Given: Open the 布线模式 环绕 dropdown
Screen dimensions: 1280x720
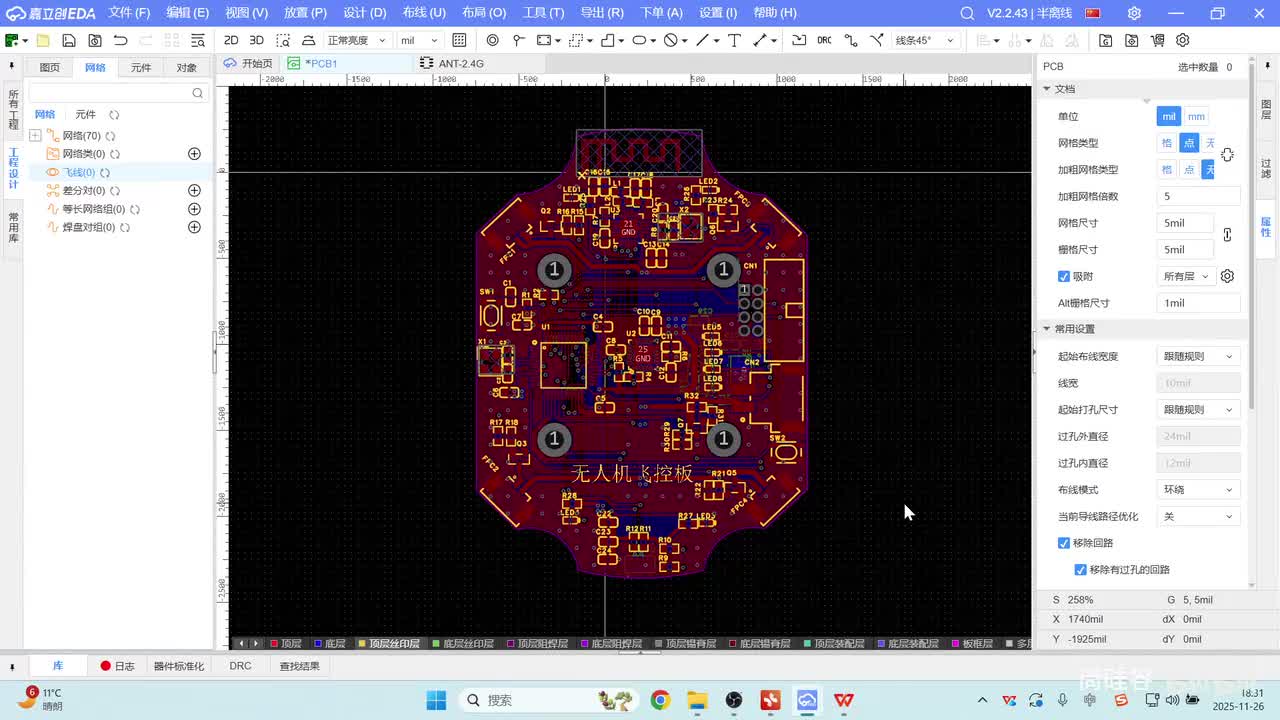Looking at the screenshot, I should [x=1197, y=490].
